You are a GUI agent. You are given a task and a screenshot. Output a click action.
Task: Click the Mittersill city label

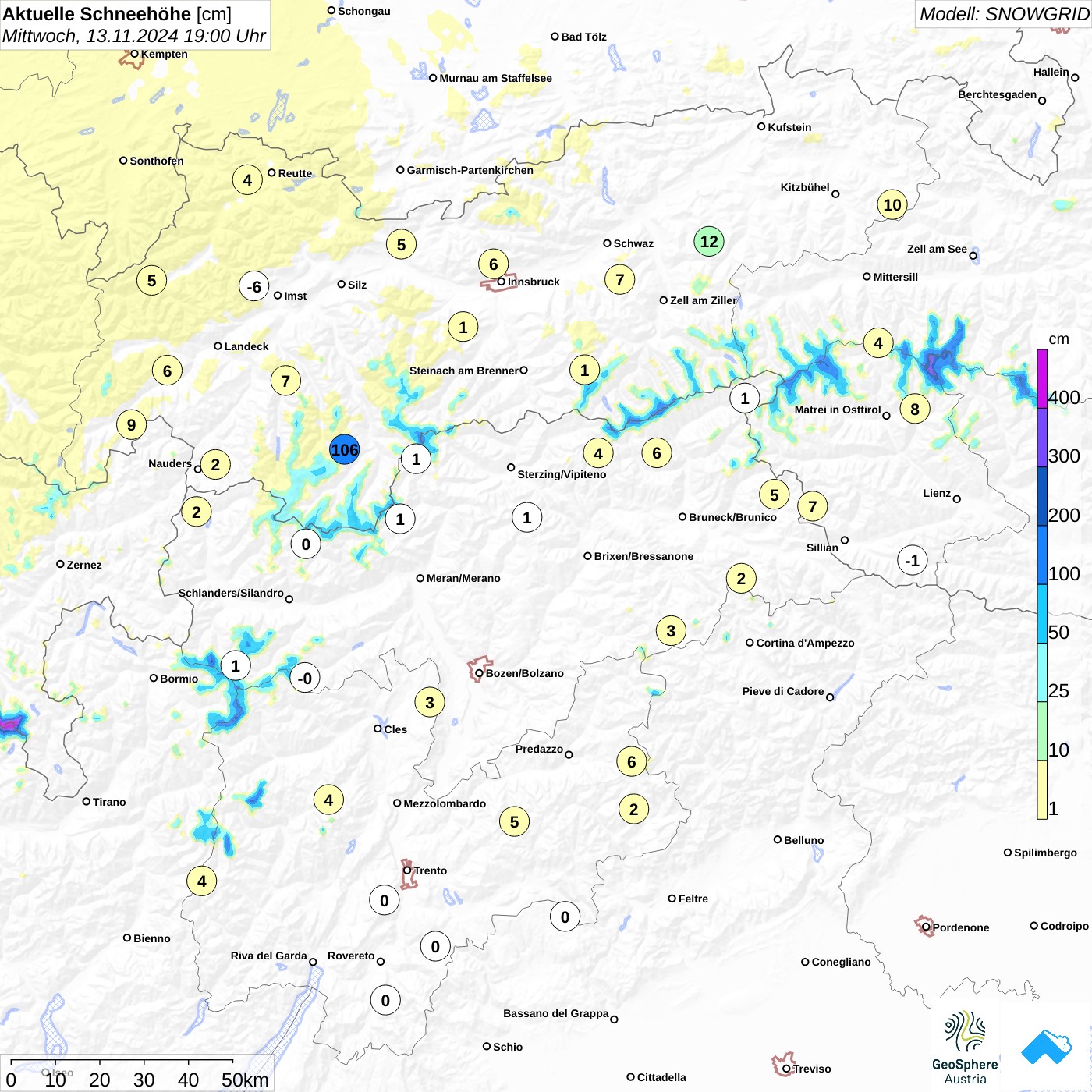tap(895, 277)
